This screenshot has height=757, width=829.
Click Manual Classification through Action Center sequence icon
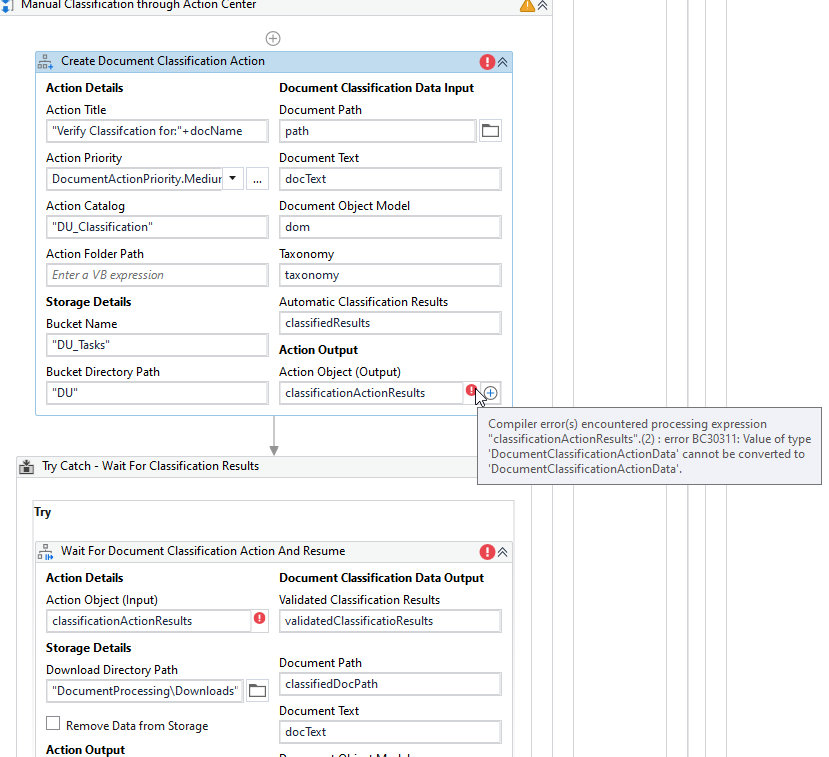[7, 6]
